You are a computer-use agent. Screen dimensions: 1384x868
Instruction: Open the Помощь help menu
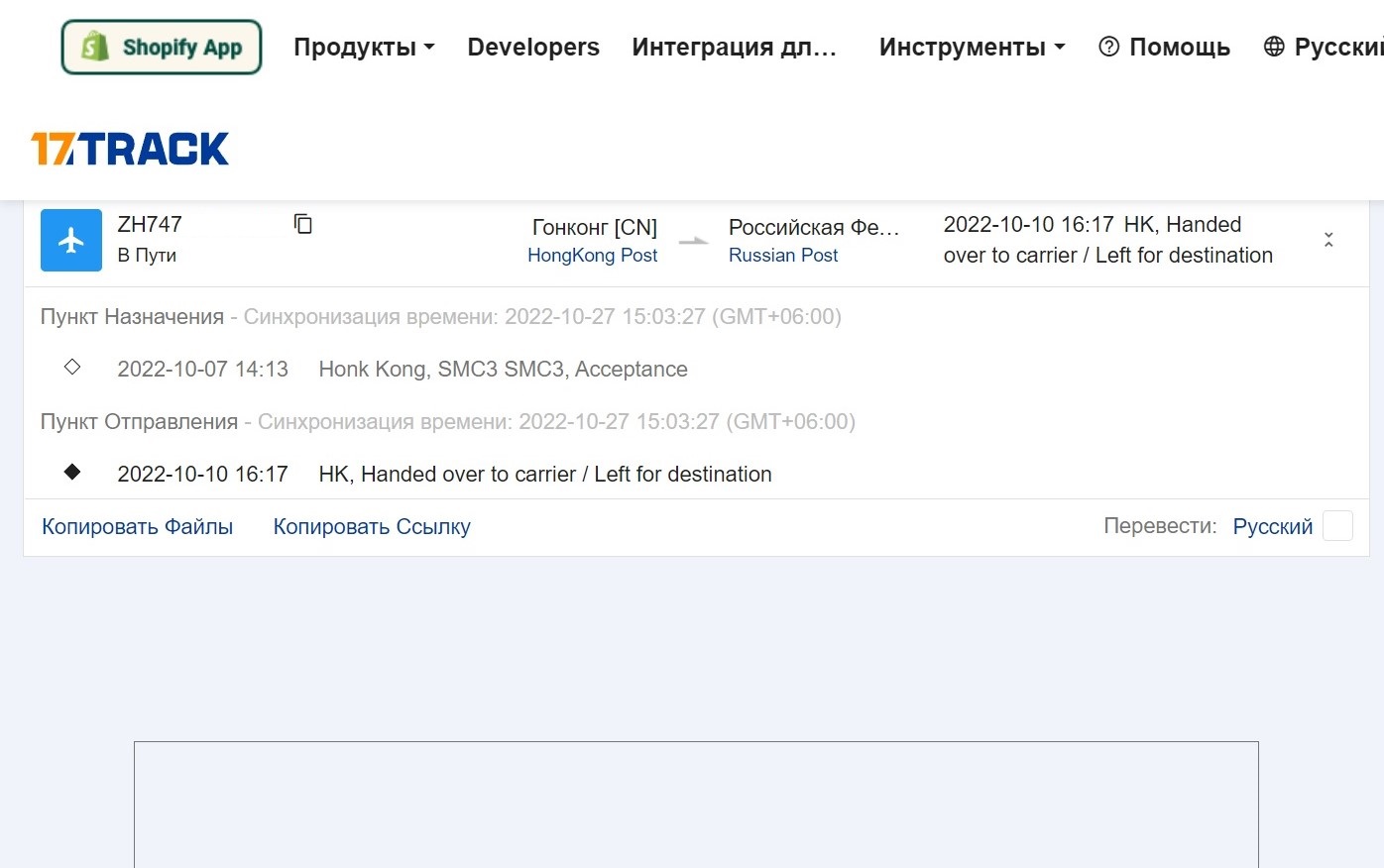(x=1164, y=47)
